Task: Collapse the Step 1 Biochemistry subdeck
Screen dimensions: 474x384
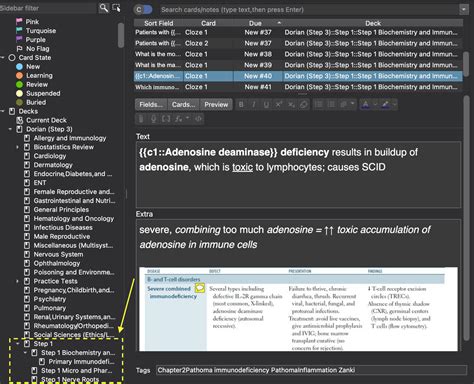Action: 25,353
